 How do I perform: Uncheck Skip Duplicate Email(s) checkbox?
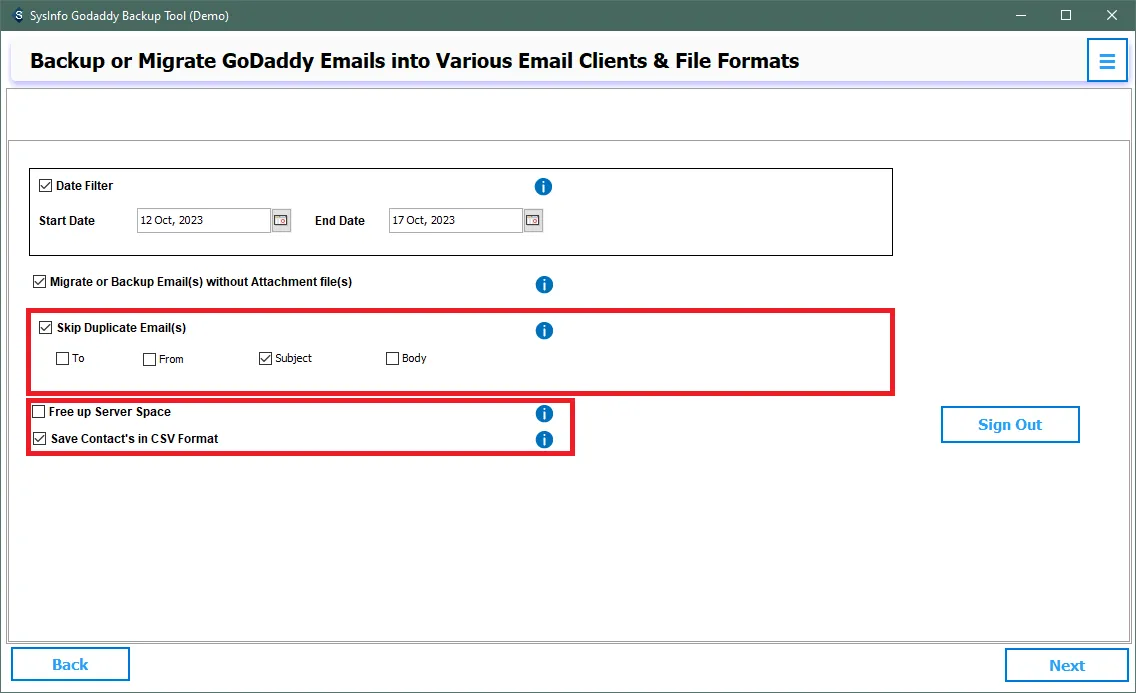[x=46, y=327]
